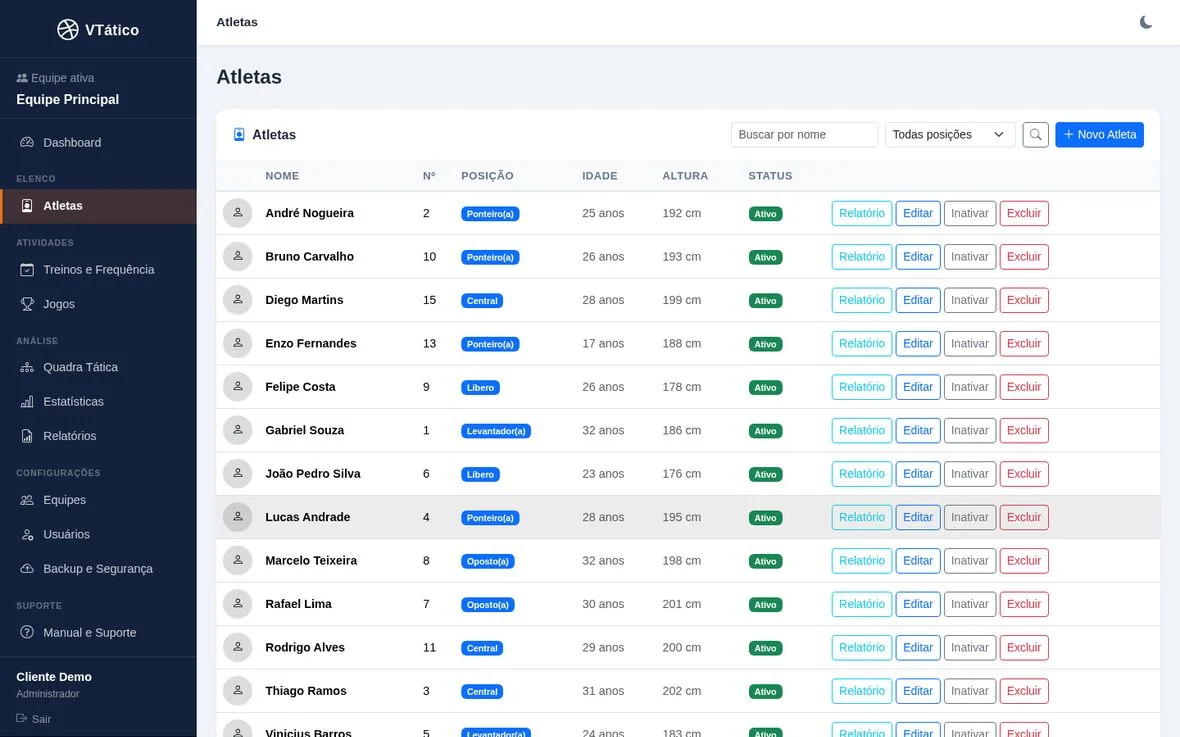This screenshot has height=737, width=1180.
Task: Log out using the Sair link
Action: coord(34,719)
